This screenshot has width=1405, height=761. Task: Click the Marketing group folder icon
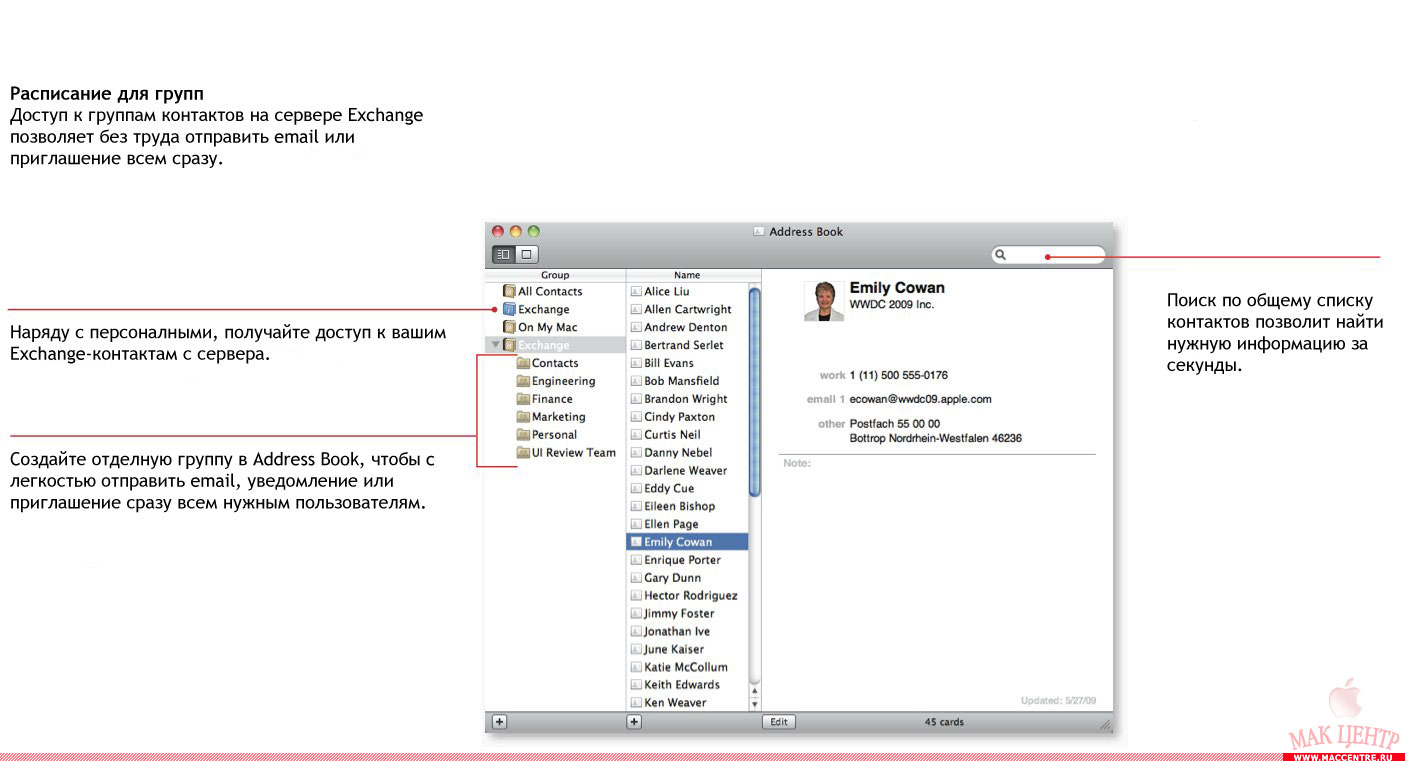523,417
